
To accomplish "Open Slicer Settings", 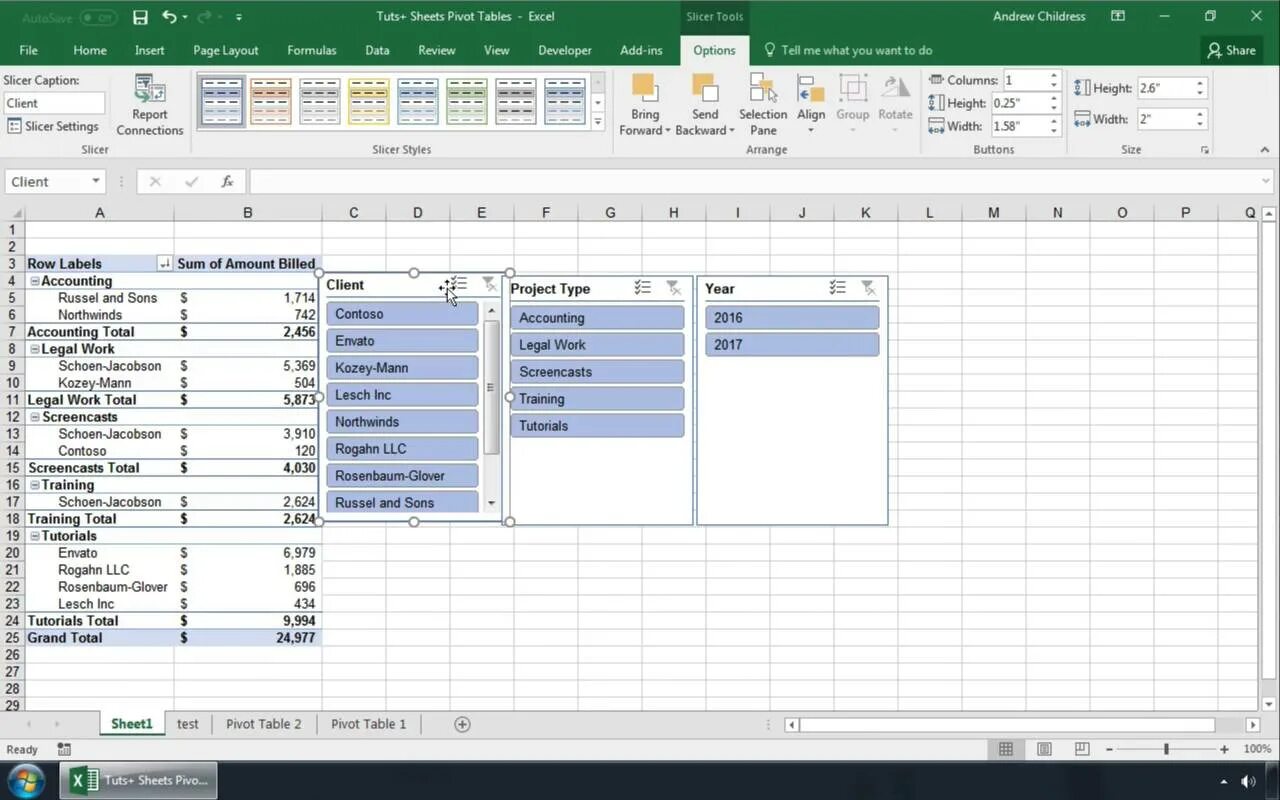I will click(x=53, y=126).
